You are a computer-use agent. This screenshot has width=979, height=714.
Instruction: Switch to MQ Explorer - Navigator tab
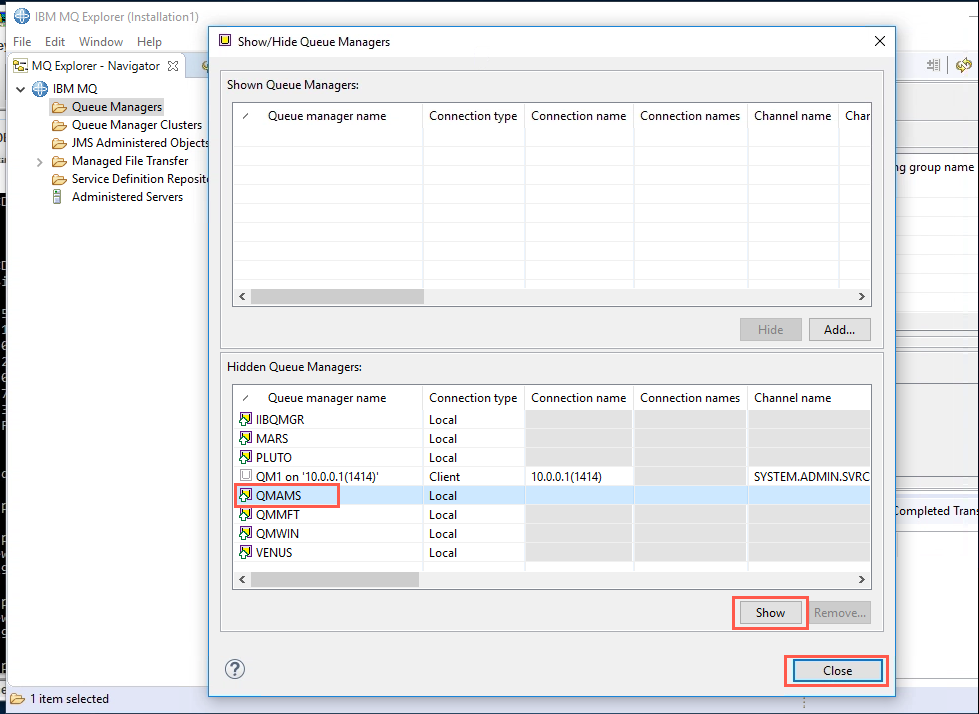[x=96, y=66]
